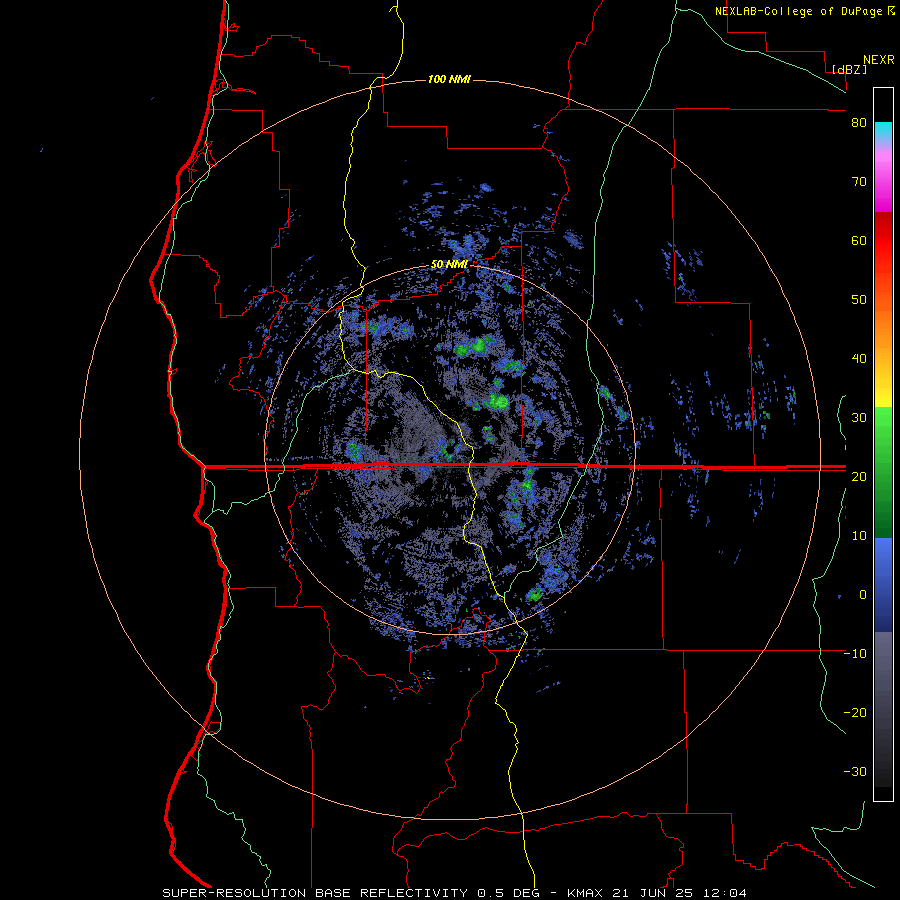900x900 pixels.
Task: Click the 10 value on dBZ scale
Action: (x=859, y=536)
